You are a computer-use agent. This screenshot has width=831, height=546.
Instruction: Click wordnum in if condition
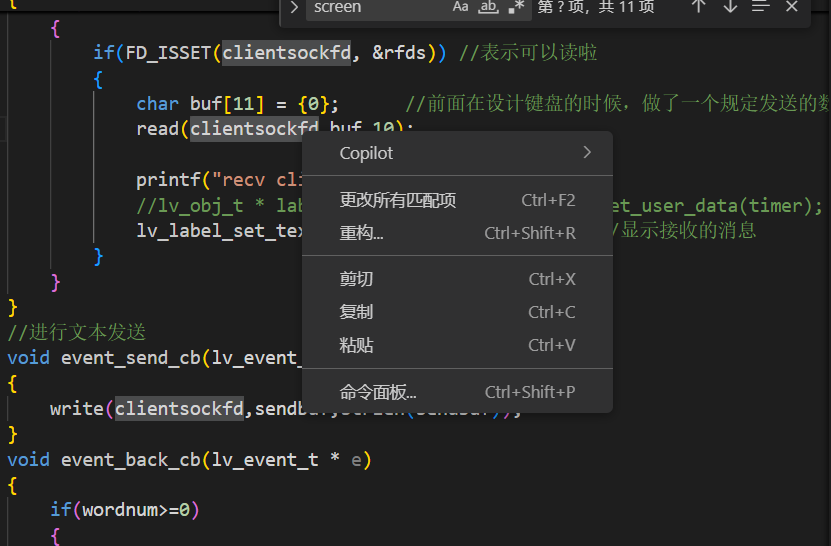click(120, 510)
